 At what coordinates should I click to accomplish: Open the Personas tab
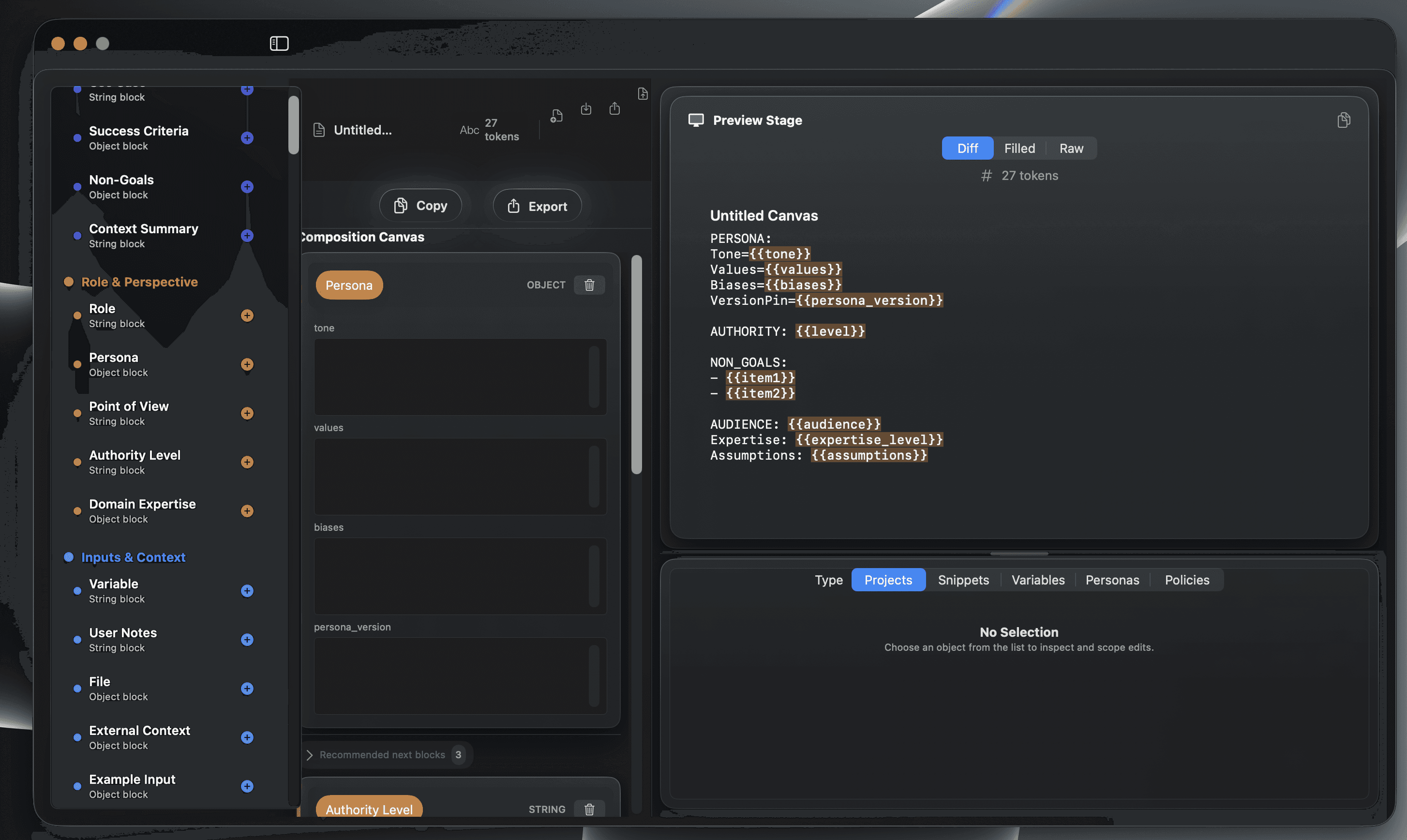(x=1112, y=580)
